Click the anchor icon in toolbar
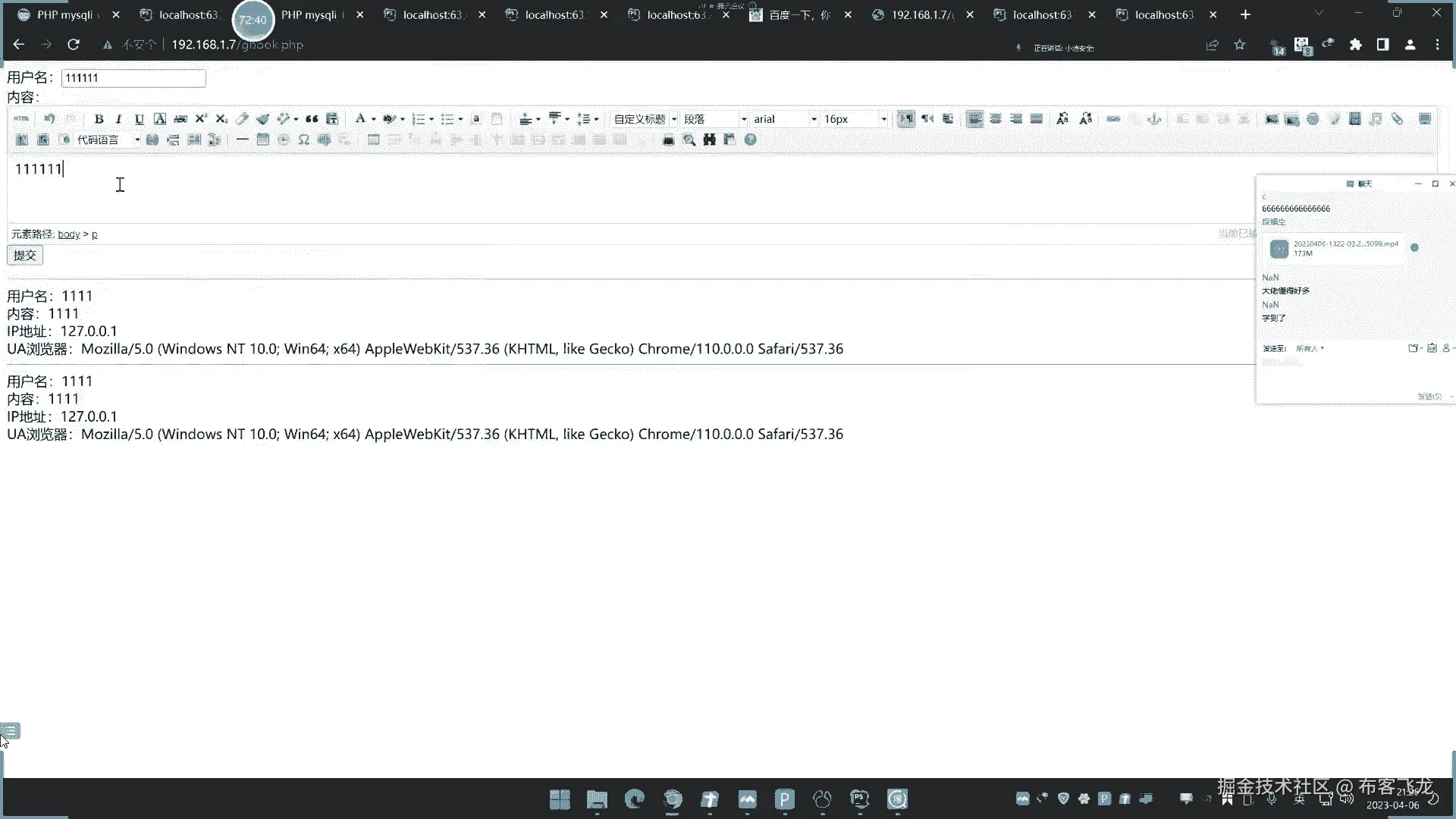 point(1154,119)
